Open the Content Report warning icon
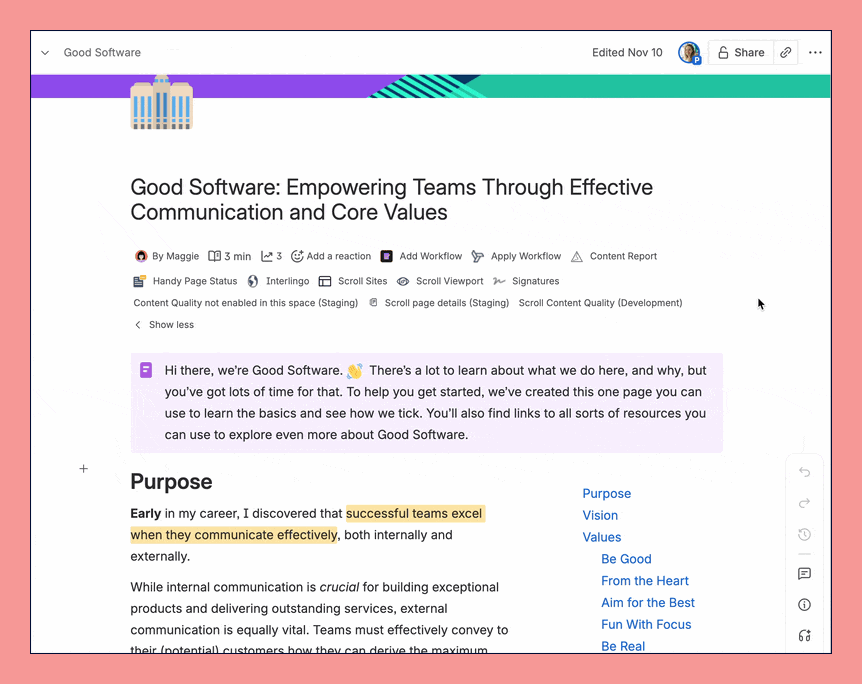Image resolution: width=862 pixels, height=684 pixels. point(576,256)
